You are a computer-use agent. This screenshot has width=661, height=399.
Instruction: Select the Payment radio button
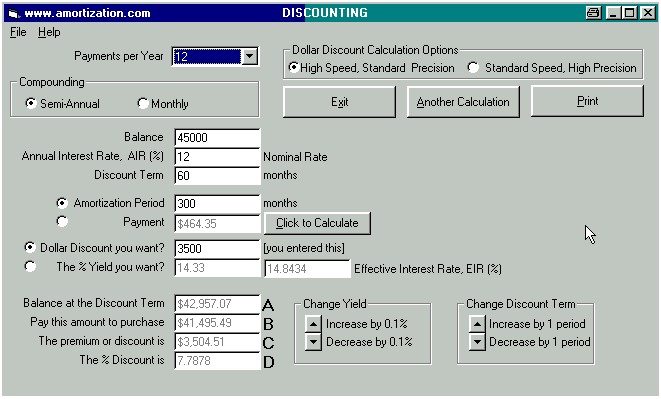click(x=62, y=222)
